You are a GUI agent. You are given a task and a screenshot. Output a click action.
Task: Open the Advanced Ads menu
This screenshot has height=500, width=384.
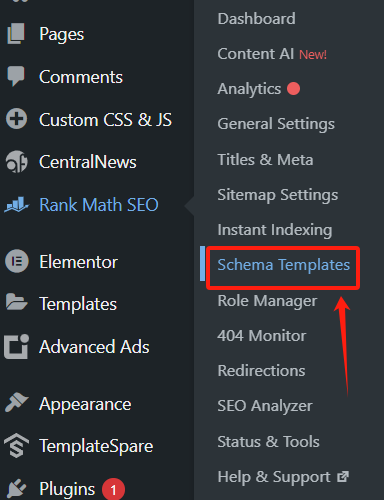coord(94,347)
